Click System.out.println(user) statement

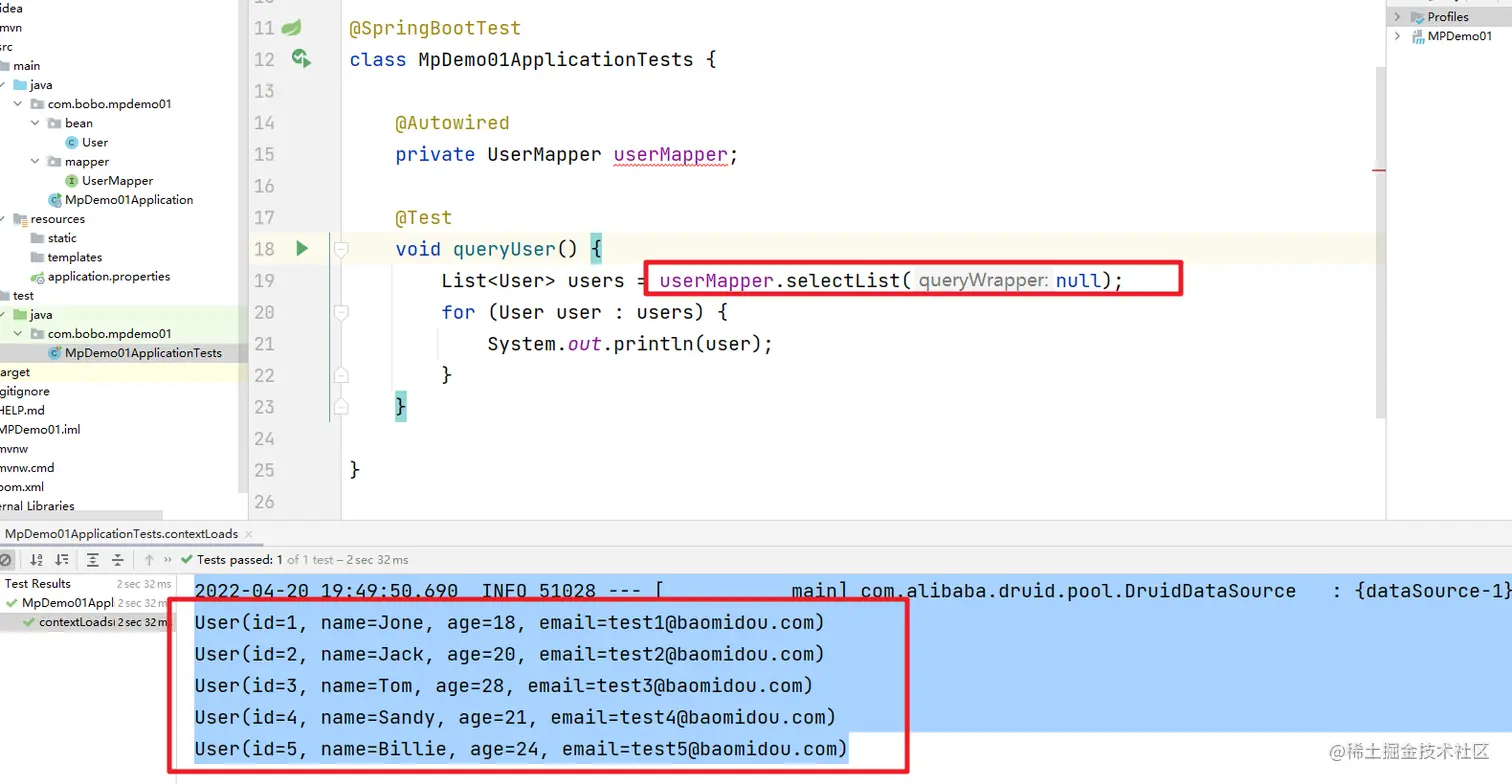point(630,344)
